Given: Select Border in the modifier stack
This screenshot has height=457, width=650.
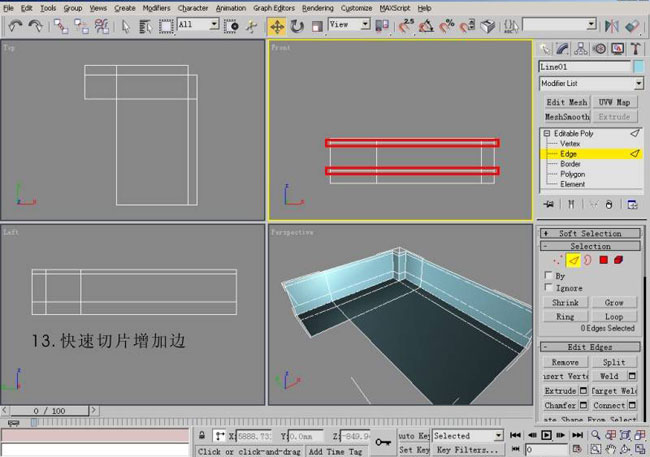Looking at the screenshot, I should pos(570,164).
